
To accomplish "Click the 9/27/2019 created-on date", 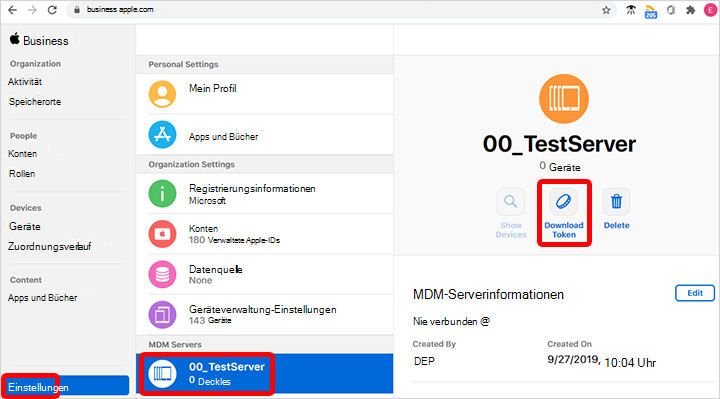I will [574, 360].
